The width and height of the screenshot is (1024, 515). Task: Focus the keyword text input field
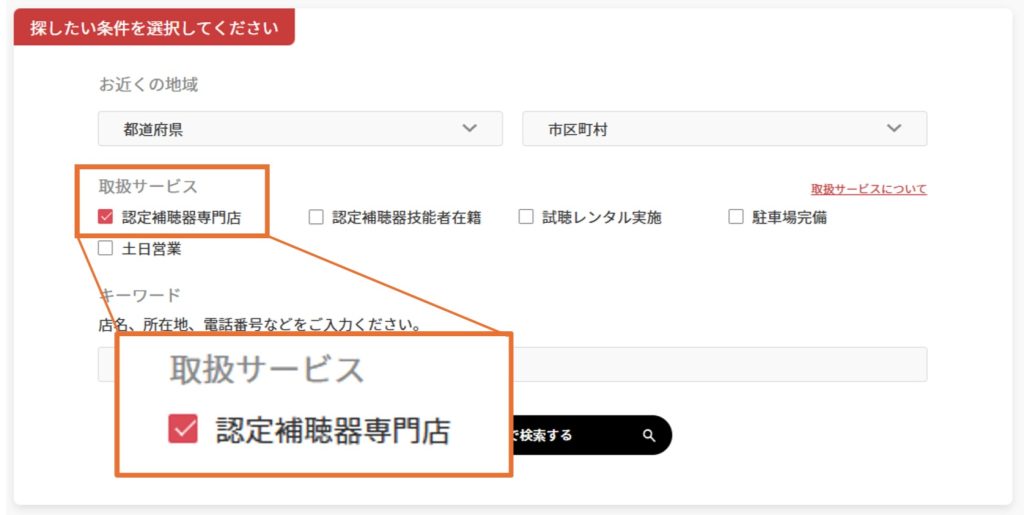[720, 364]
